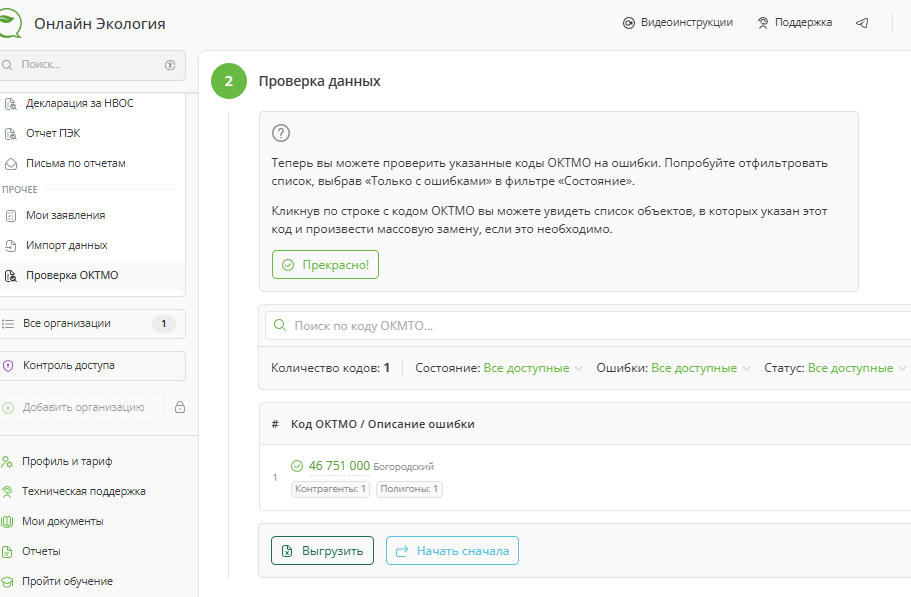Open Импорт данных menu item

(x=66, y=245)
